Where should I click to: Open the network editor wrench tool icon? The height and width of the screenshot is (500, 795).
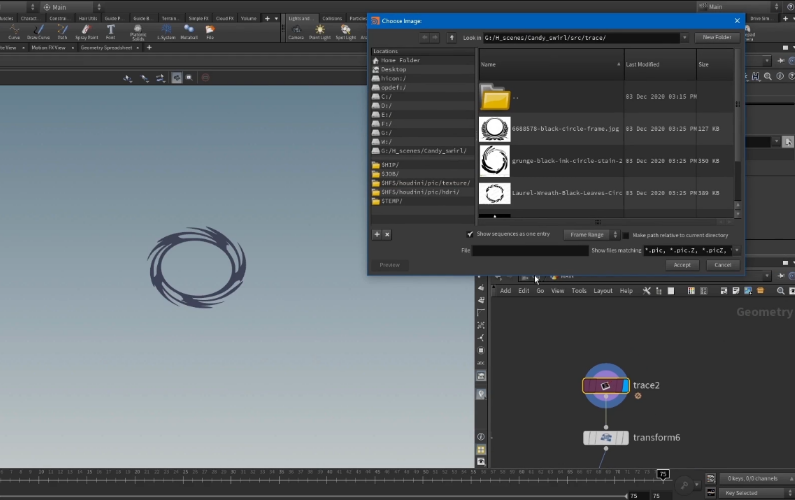pyautogui.click(x=647, y=291)
